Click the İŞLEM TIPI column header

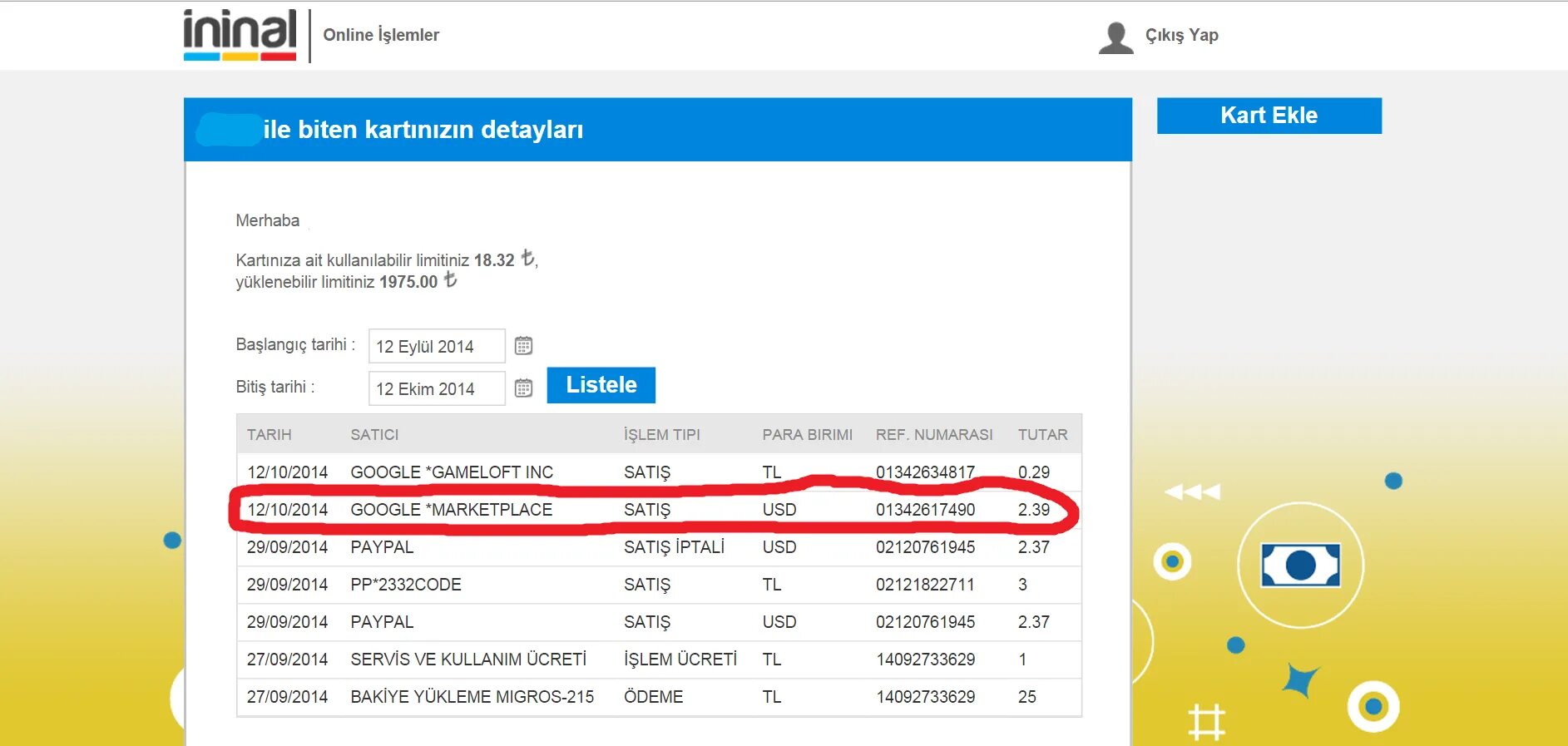[x=662, y=435]
